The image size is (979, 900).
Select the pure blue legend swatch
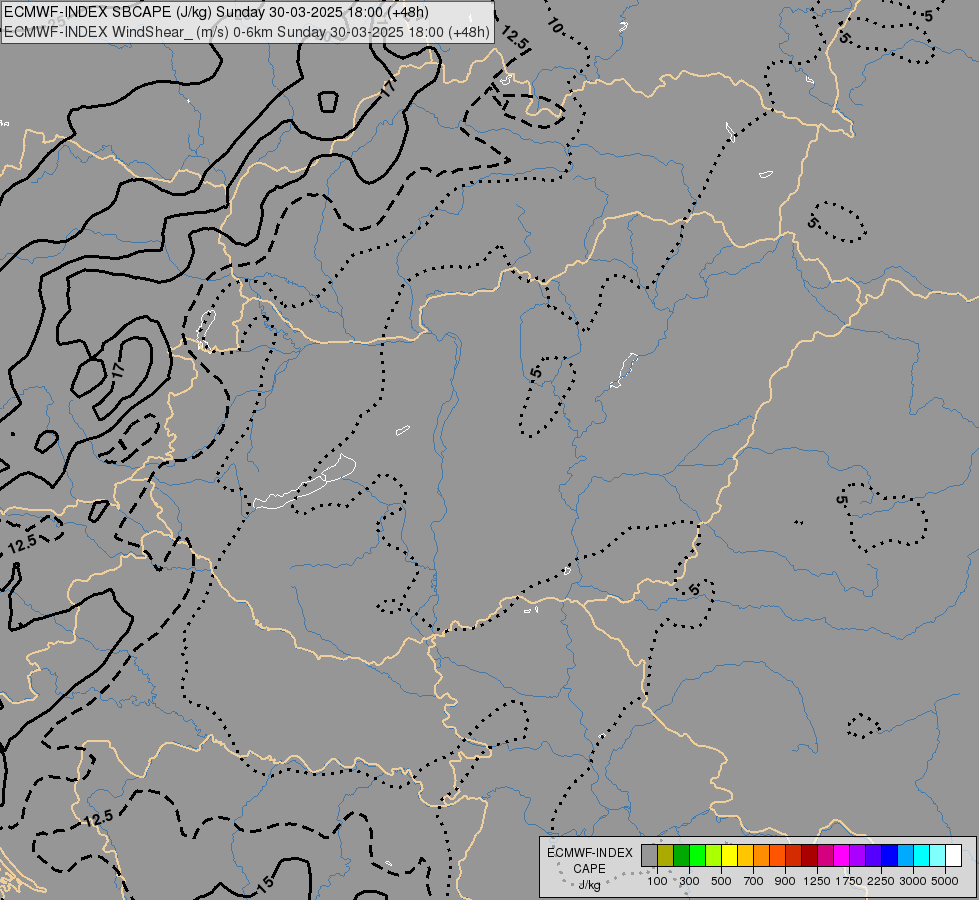(890, 856)
